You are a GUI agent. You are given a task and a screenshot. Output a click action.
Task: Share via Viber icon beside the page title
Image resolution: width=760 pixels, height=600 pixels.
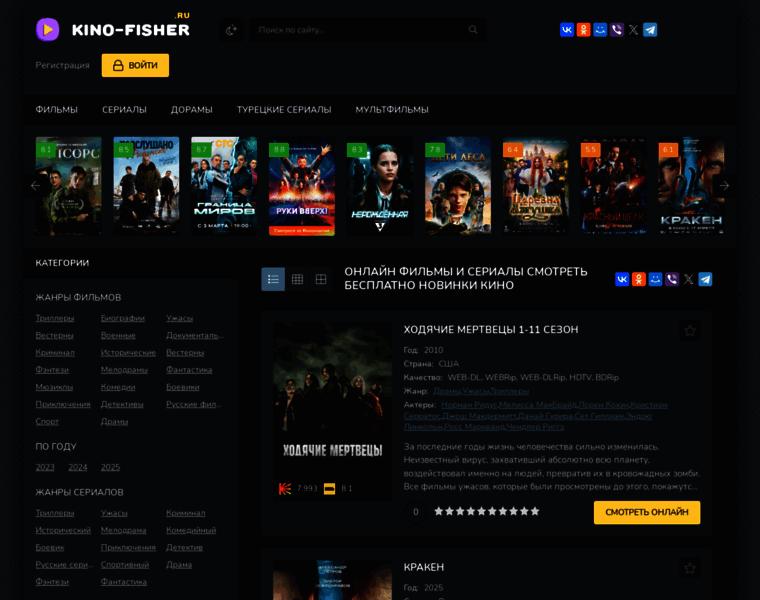tap(672, 279)
